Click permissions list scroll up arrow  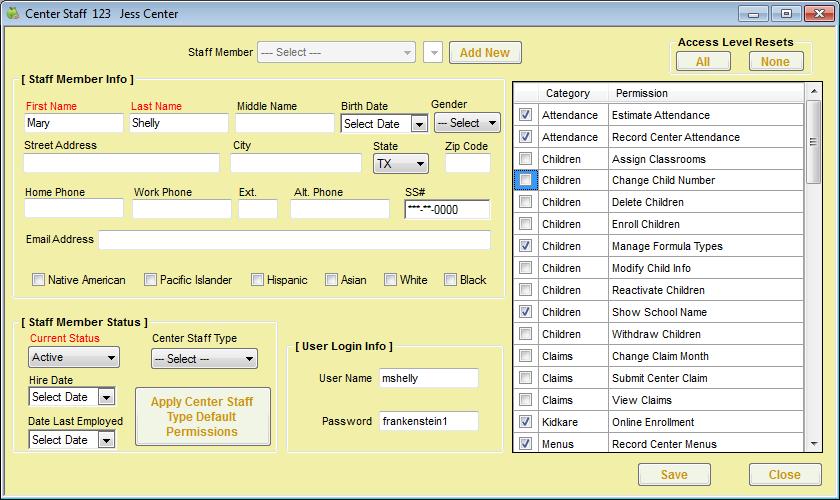pyautogui.click(x=814, y=92)
